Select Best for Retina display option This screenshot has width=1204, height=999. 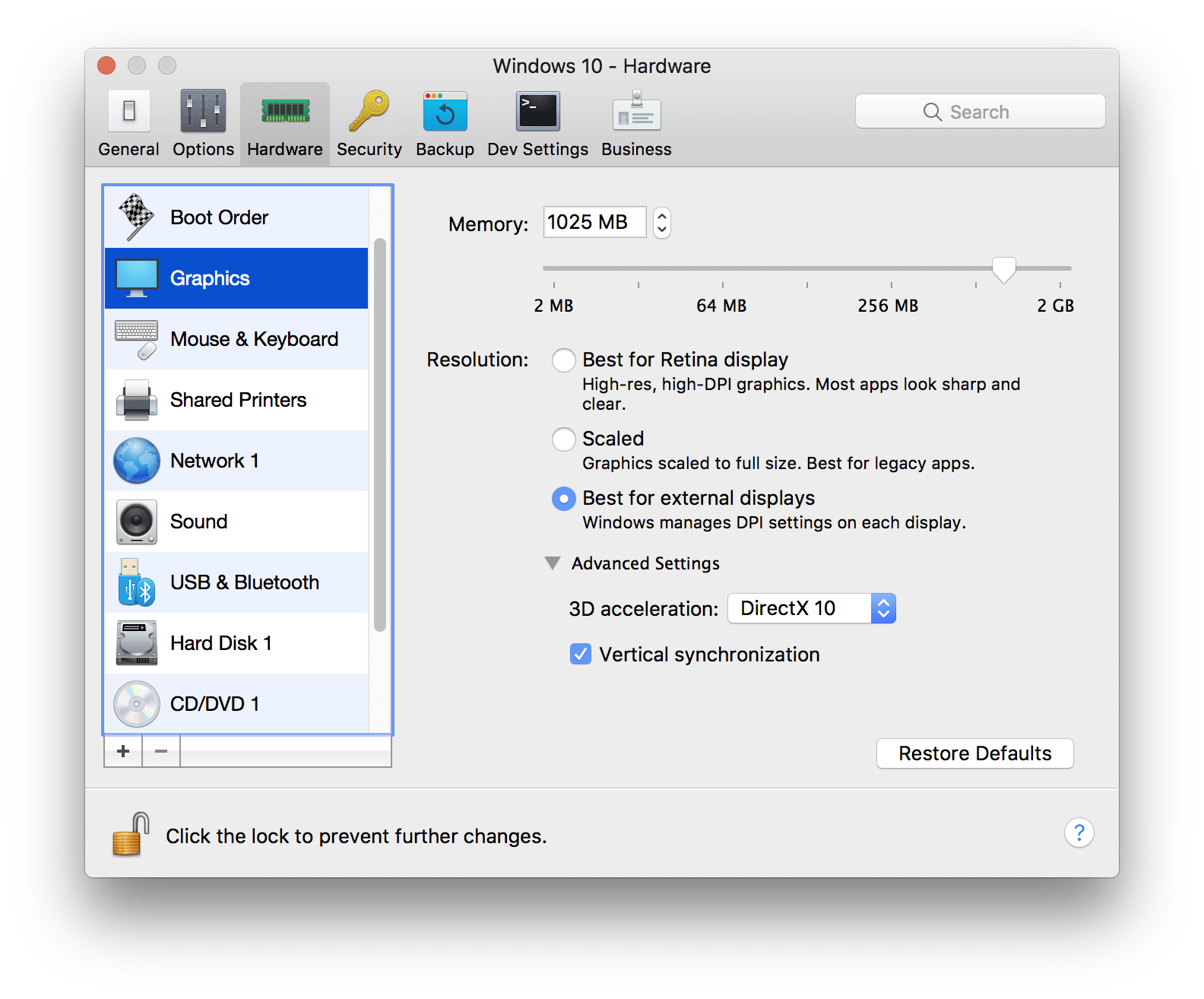coord(564,360)
